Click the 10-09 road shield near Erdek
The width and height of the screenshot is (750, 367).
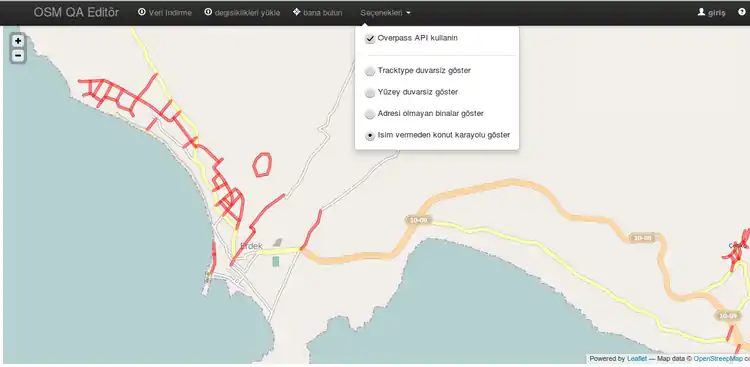pos(418,220)
